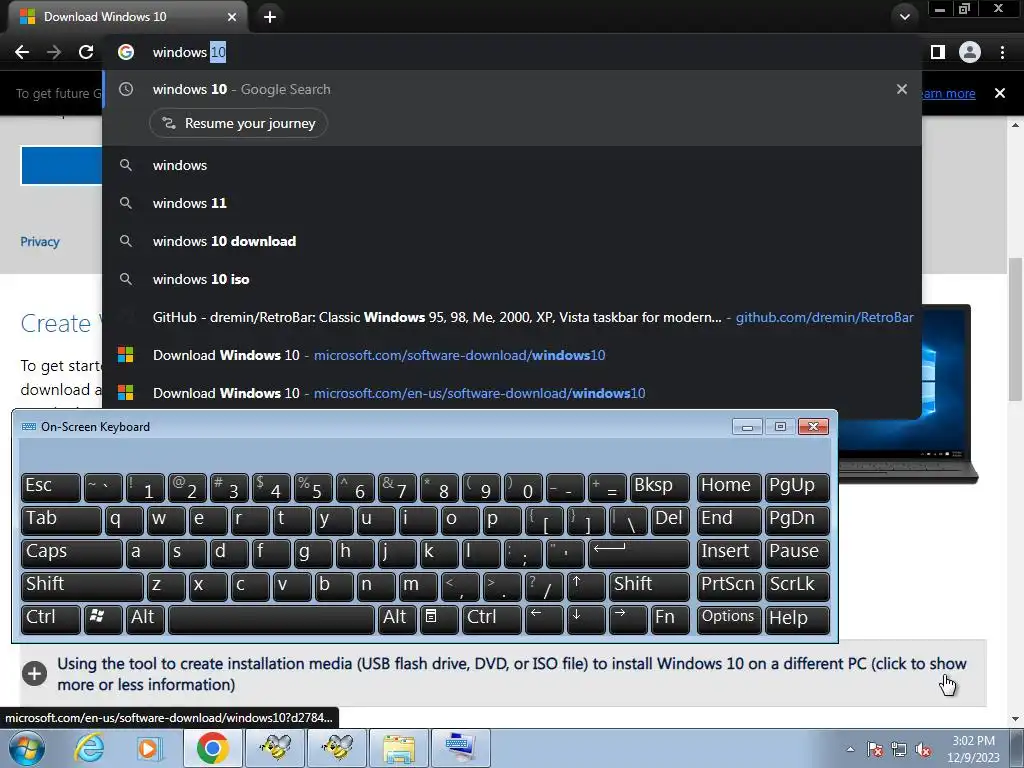Toggle the left Shift key on-screen
The image size is (1024, 768).
82,586
